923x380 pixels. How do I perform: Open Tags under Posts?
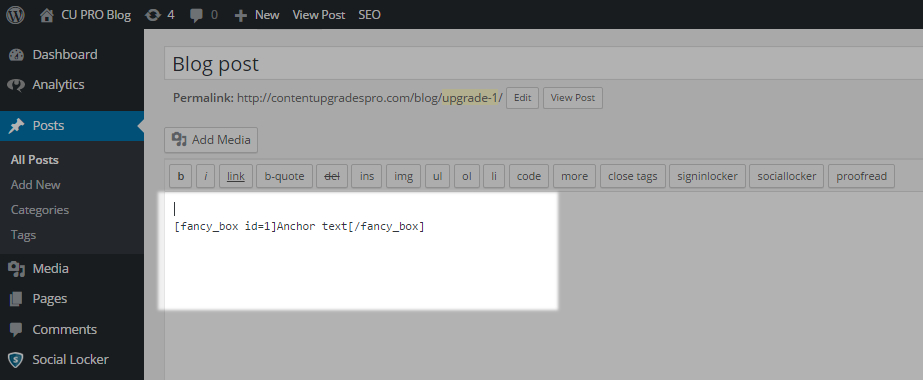click(24, 235)
